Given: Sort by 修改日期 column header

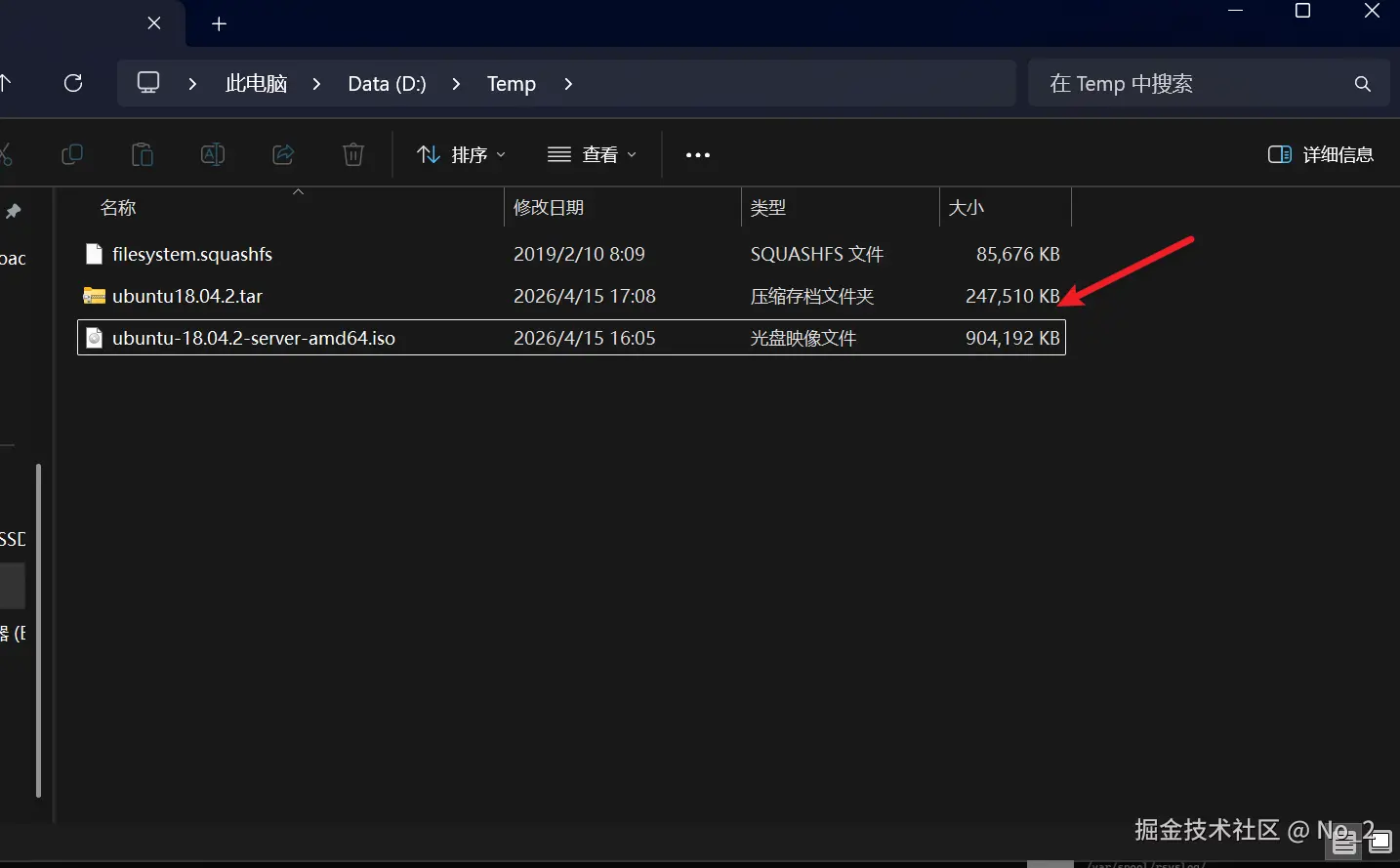Looking at the screenshot, I should [x=549, y=208].
